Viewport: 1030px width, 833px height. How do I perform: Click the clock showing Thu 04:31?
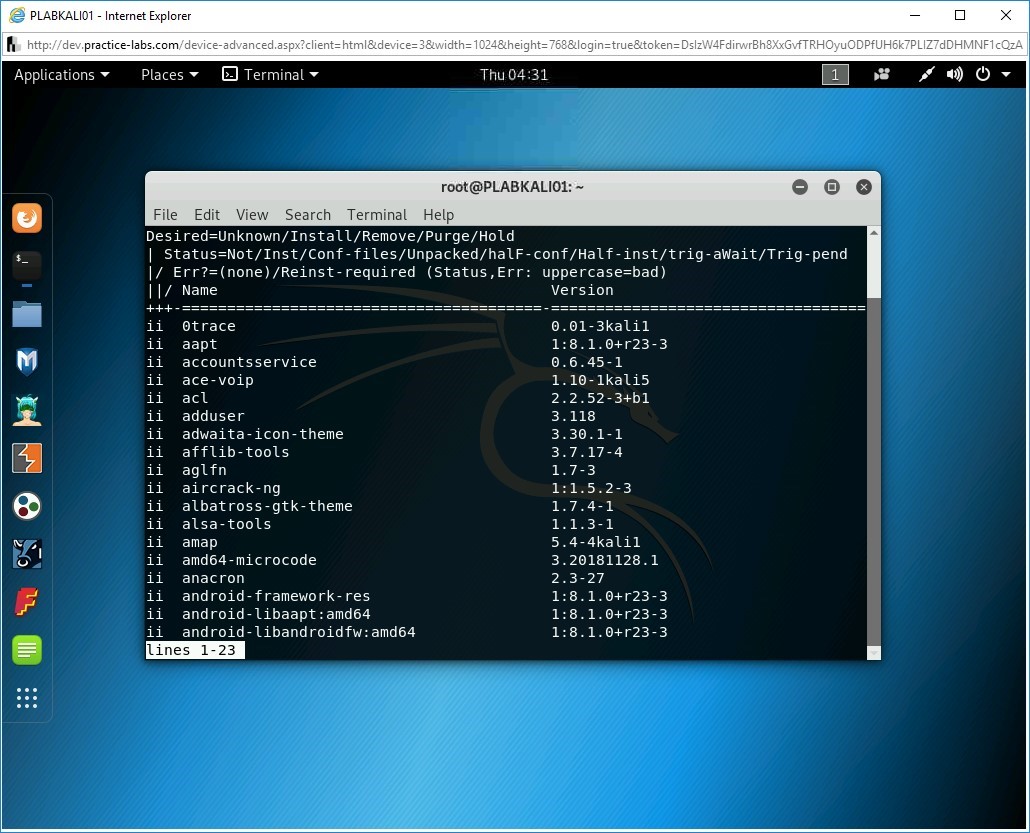pyautogui.click(x=514, y=75)
